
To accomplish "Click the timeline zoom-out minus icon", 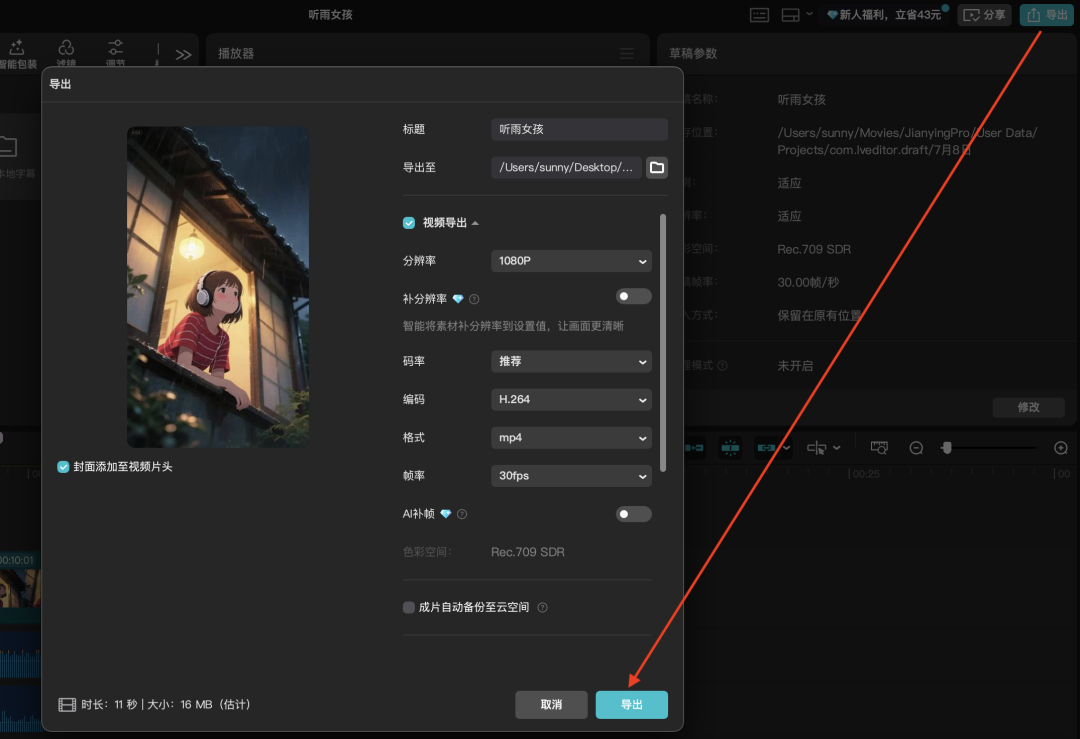I will (x=916, y=448).
